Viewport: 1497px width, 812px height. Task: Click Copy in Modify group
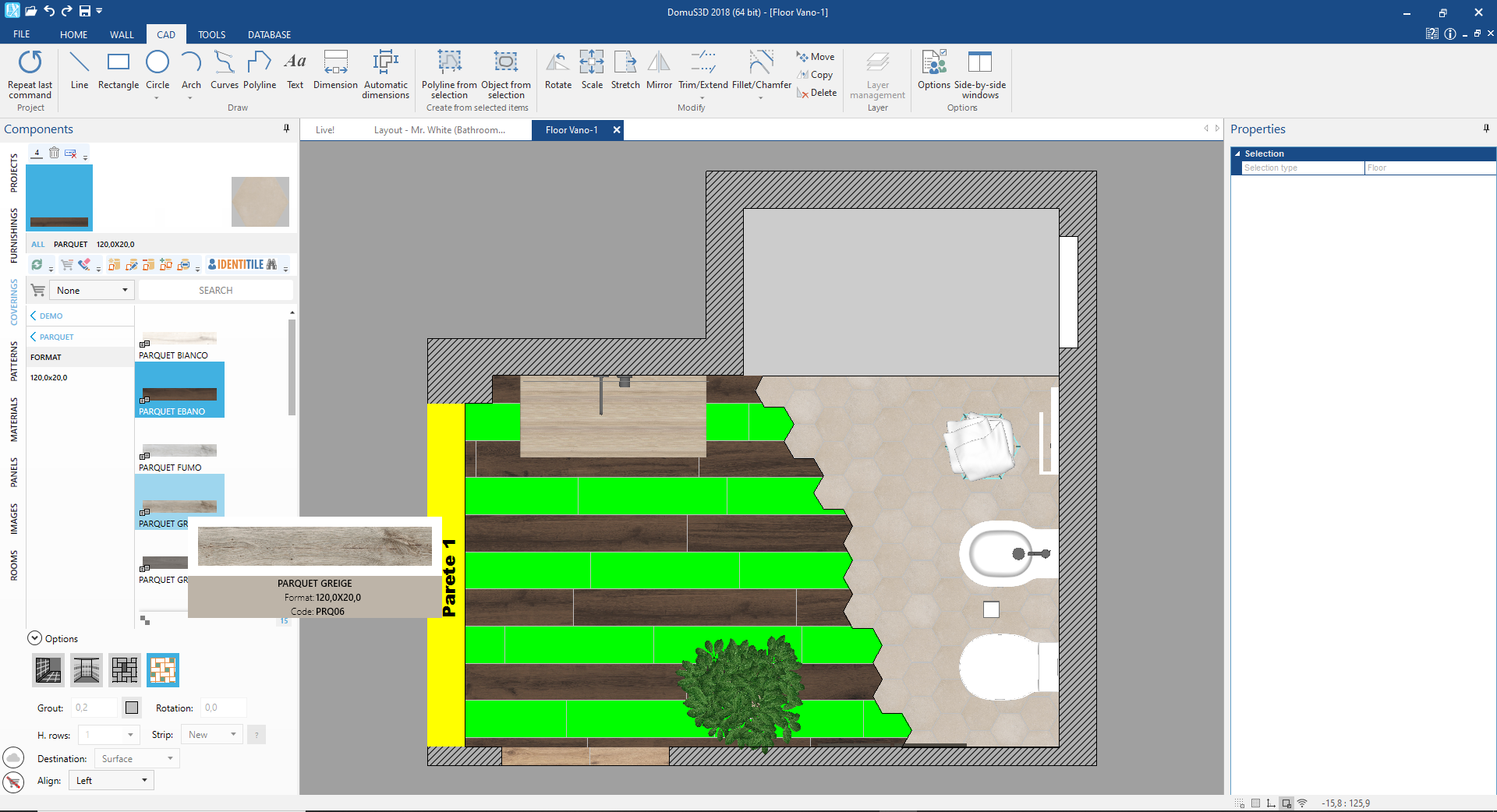(x=815, y=75)
